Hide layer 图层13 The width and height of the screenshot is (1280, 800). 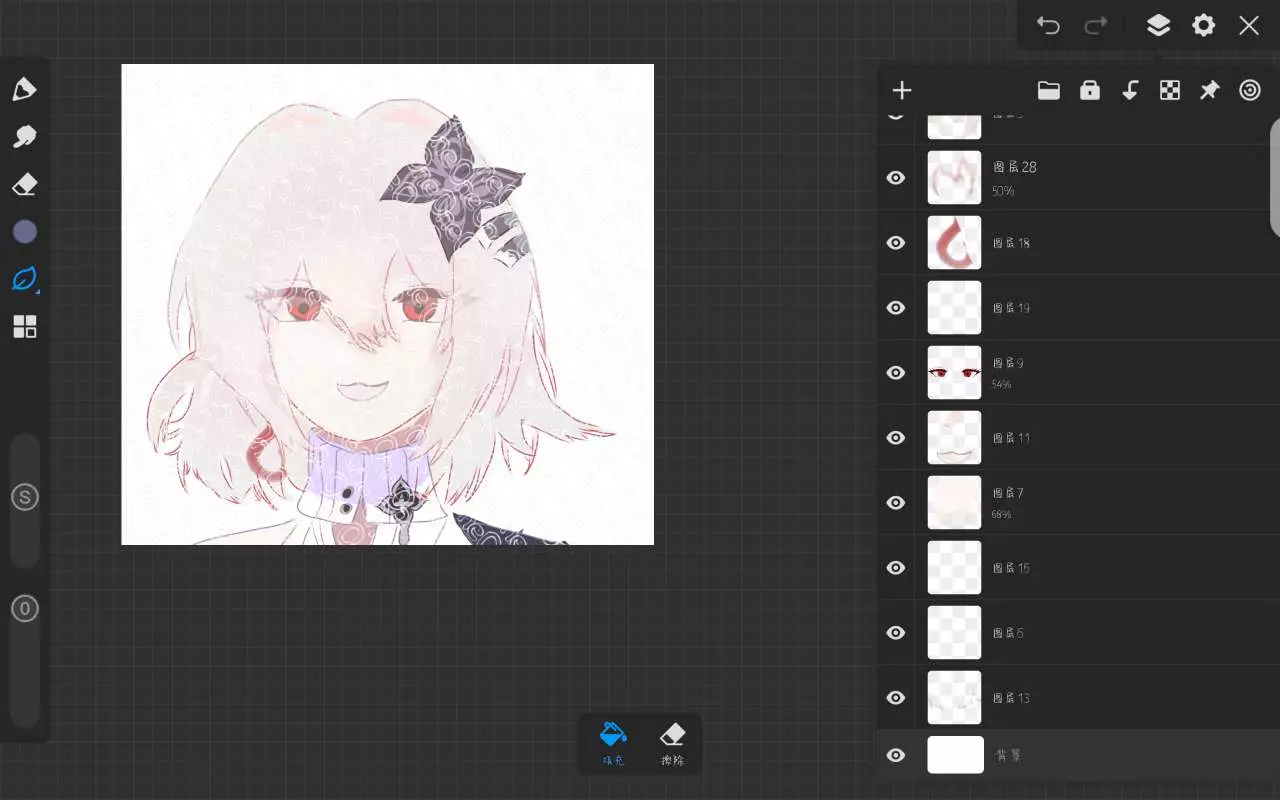click(896, 698)
